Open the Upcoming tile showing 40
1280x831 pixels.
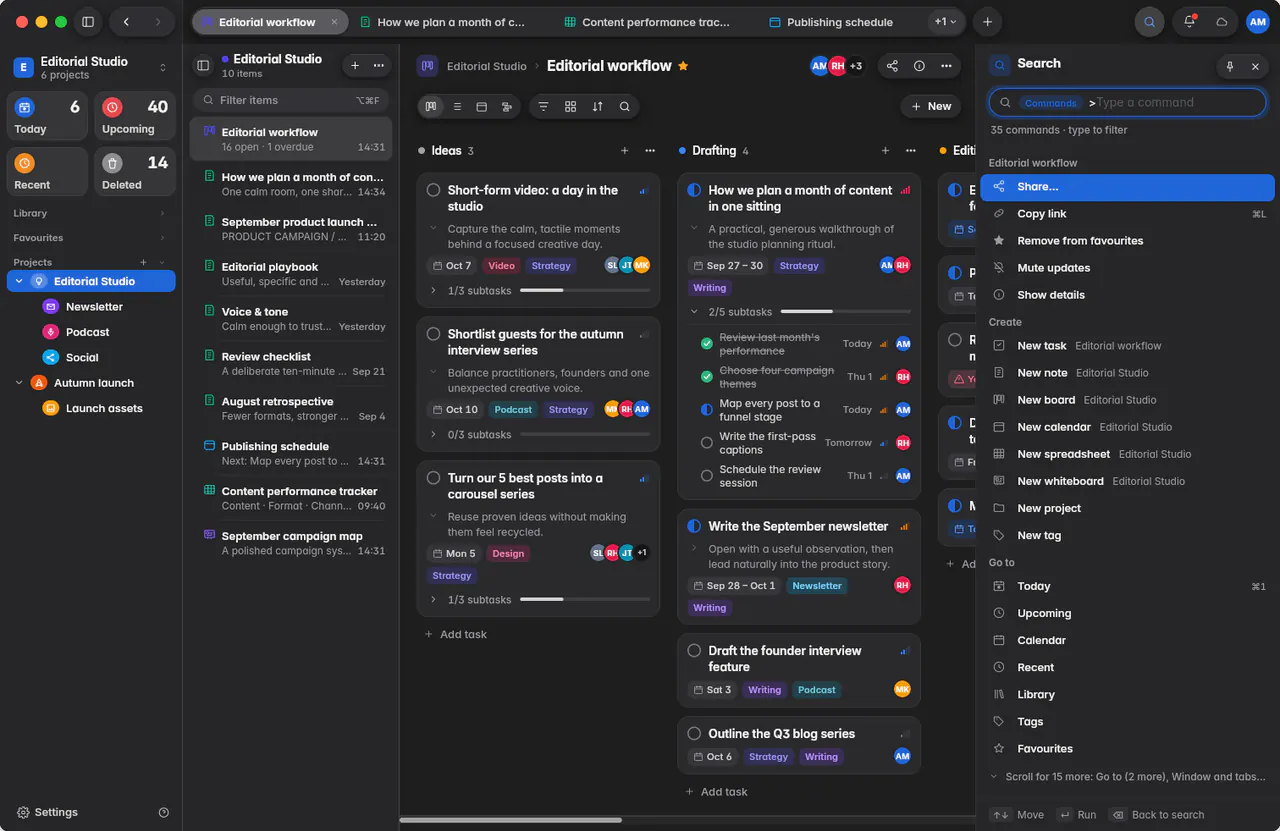pyautogui.click(x=135, y=116)
